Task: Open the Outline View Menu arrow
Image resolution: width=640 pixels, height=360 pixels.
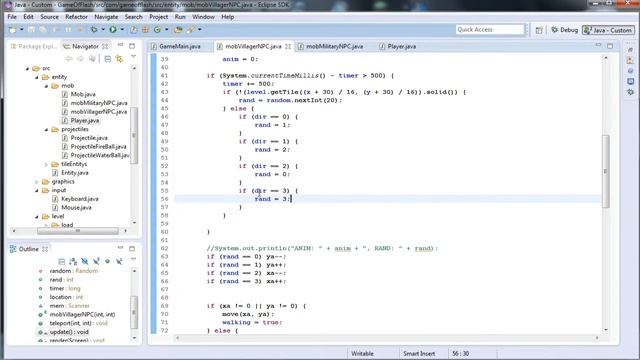Action: (x=133, y=259)
